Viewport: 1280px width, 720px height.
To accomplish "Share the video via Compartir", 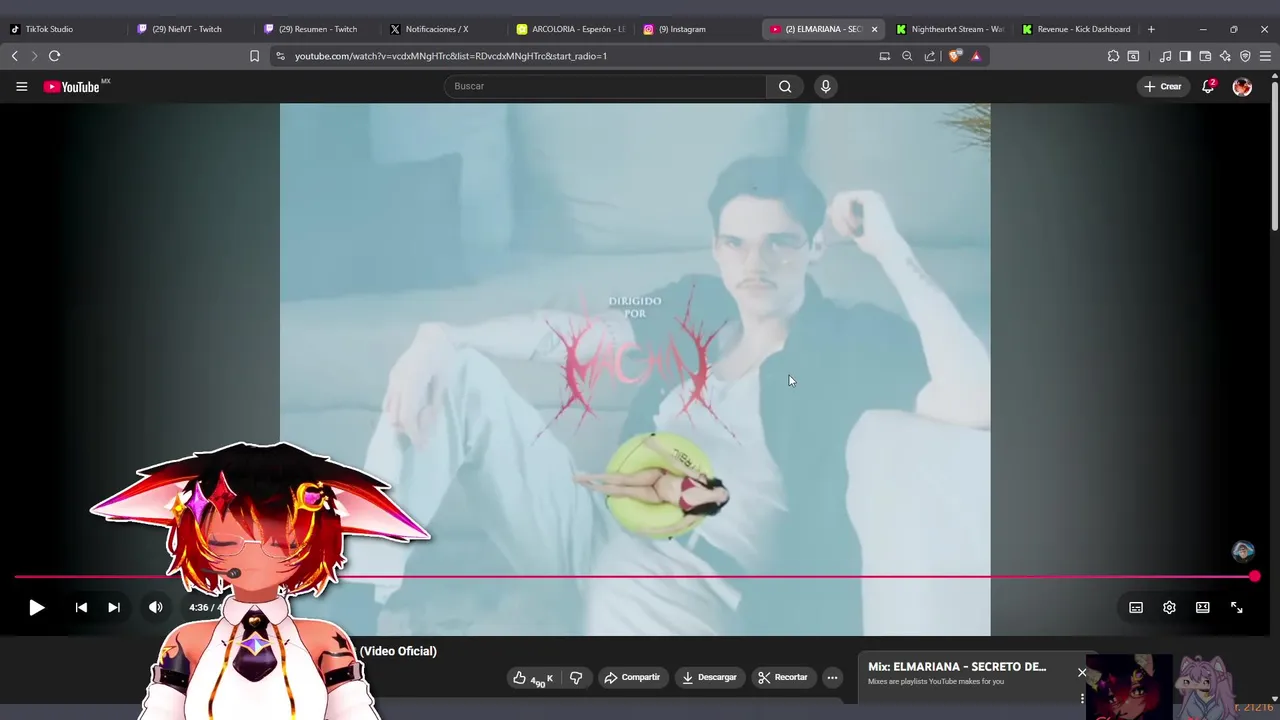I will 631,678.
